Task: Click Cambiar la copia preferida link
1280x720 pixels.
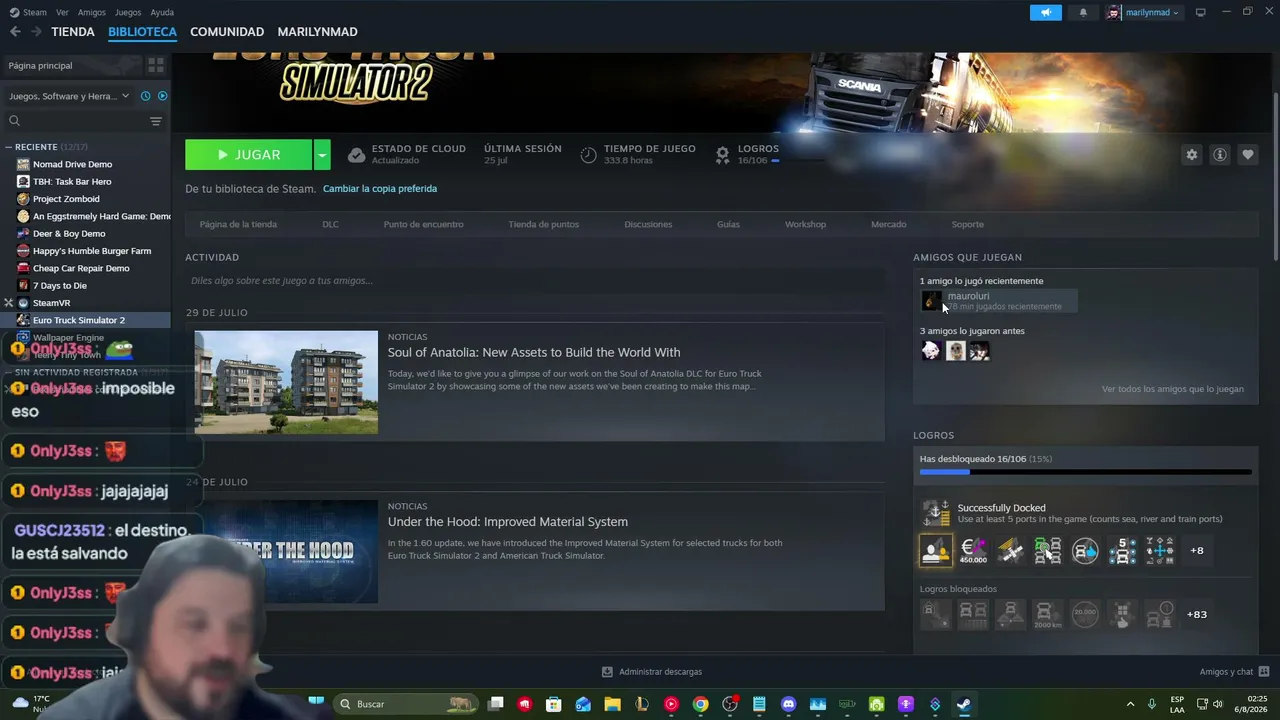Action: tap(380, 188)
